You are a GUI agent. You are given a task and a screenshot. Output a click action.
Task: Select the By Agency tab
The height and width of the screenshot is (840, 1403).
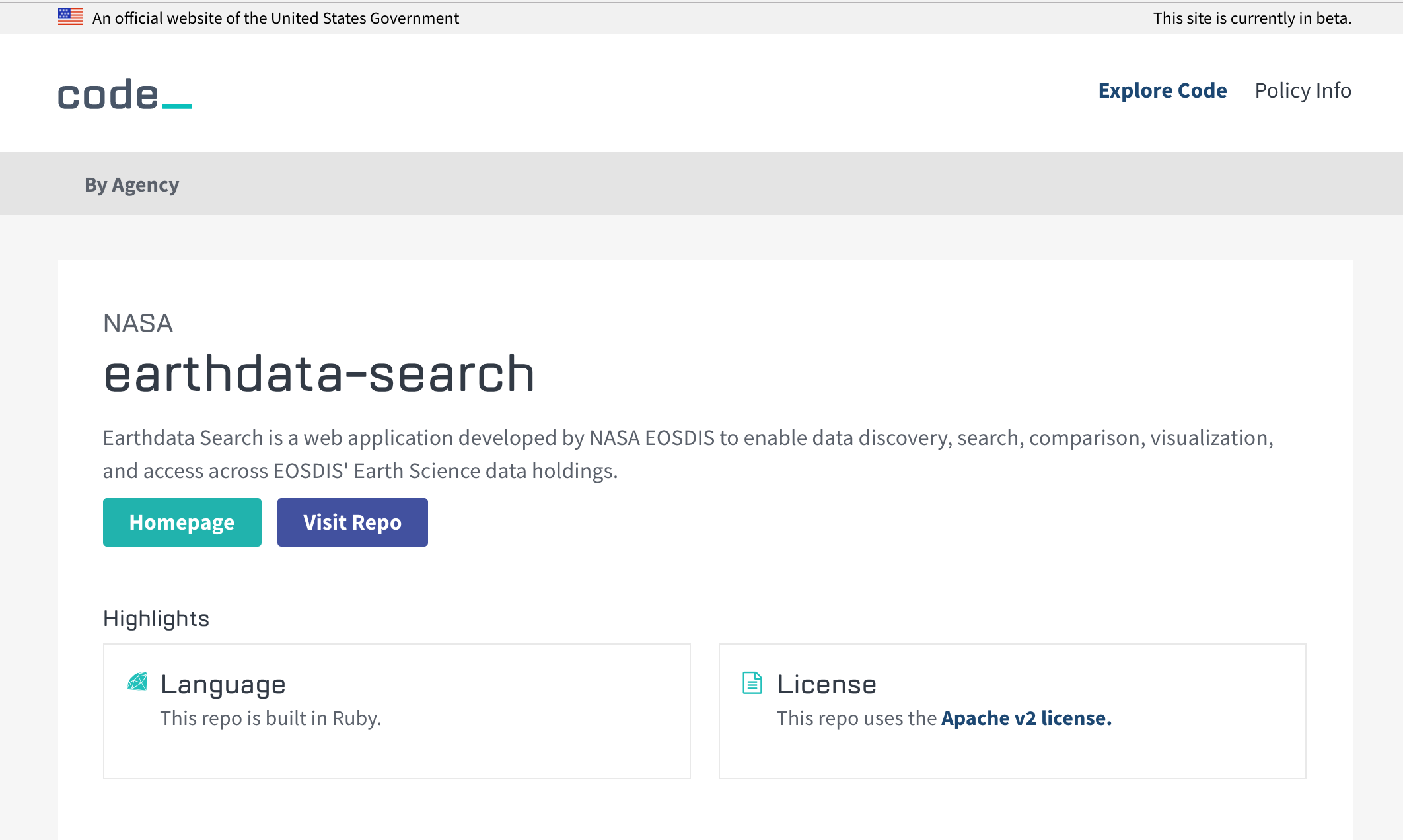click(131, 184)
